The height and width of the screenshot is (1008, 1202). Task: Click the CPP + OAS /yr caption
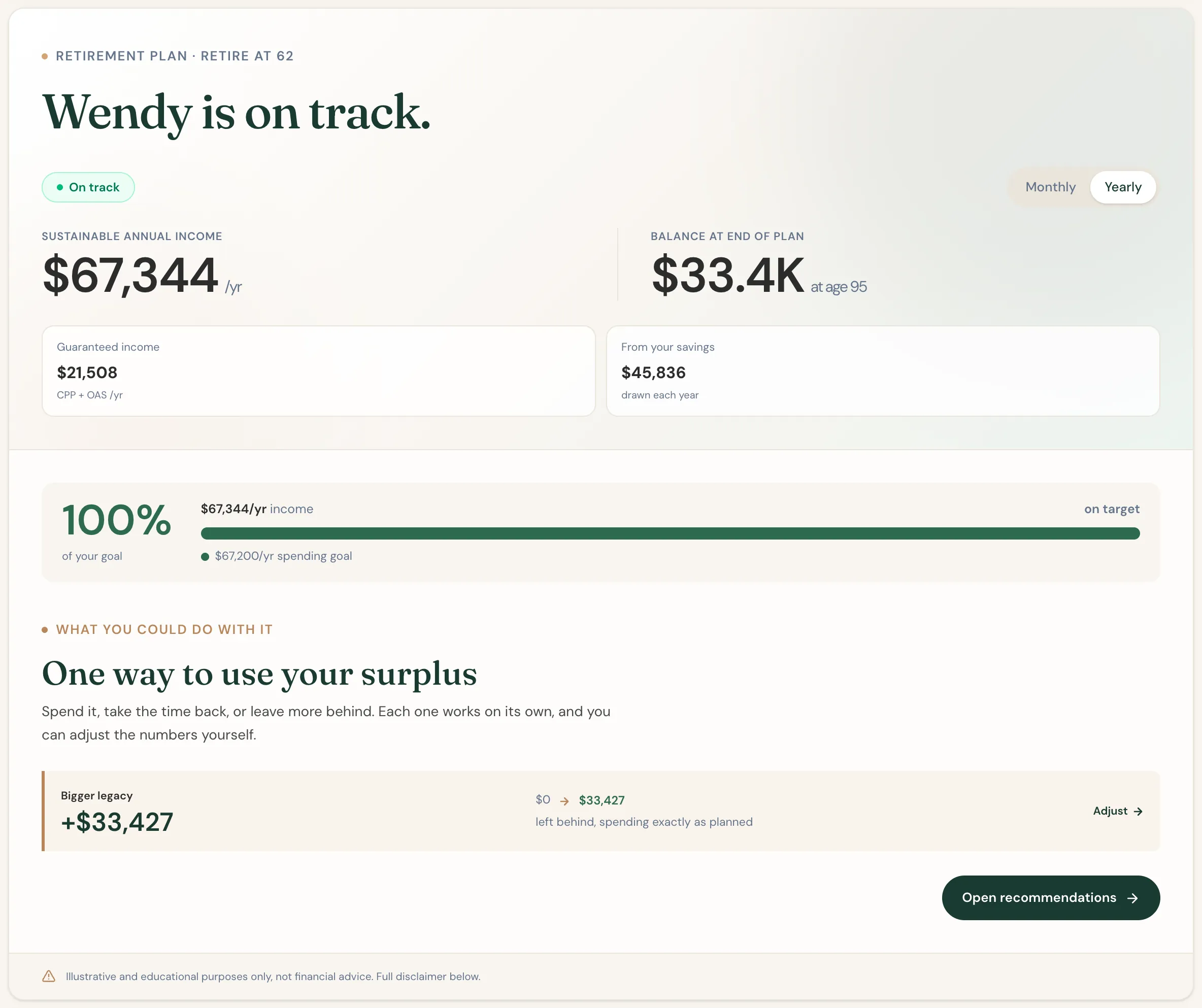[x=89, y=395]
